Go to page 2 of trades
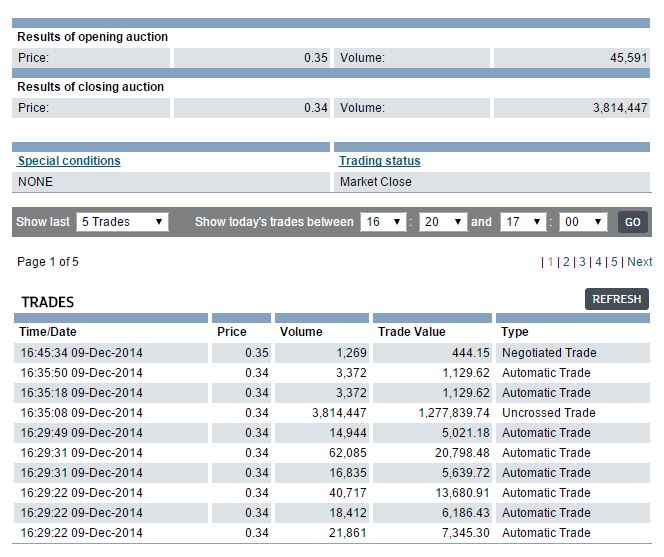 (565, 262)
